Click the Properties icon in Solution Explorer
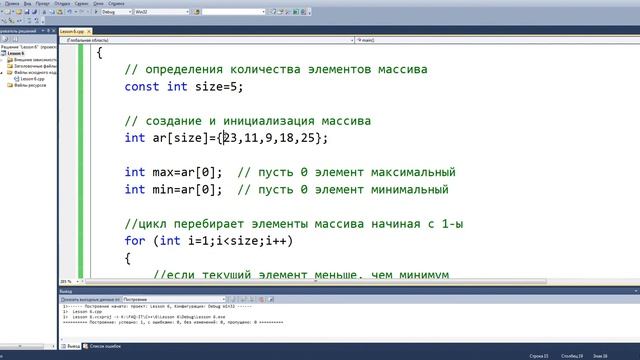The image size is (640, 360). (x=5, y=39)
